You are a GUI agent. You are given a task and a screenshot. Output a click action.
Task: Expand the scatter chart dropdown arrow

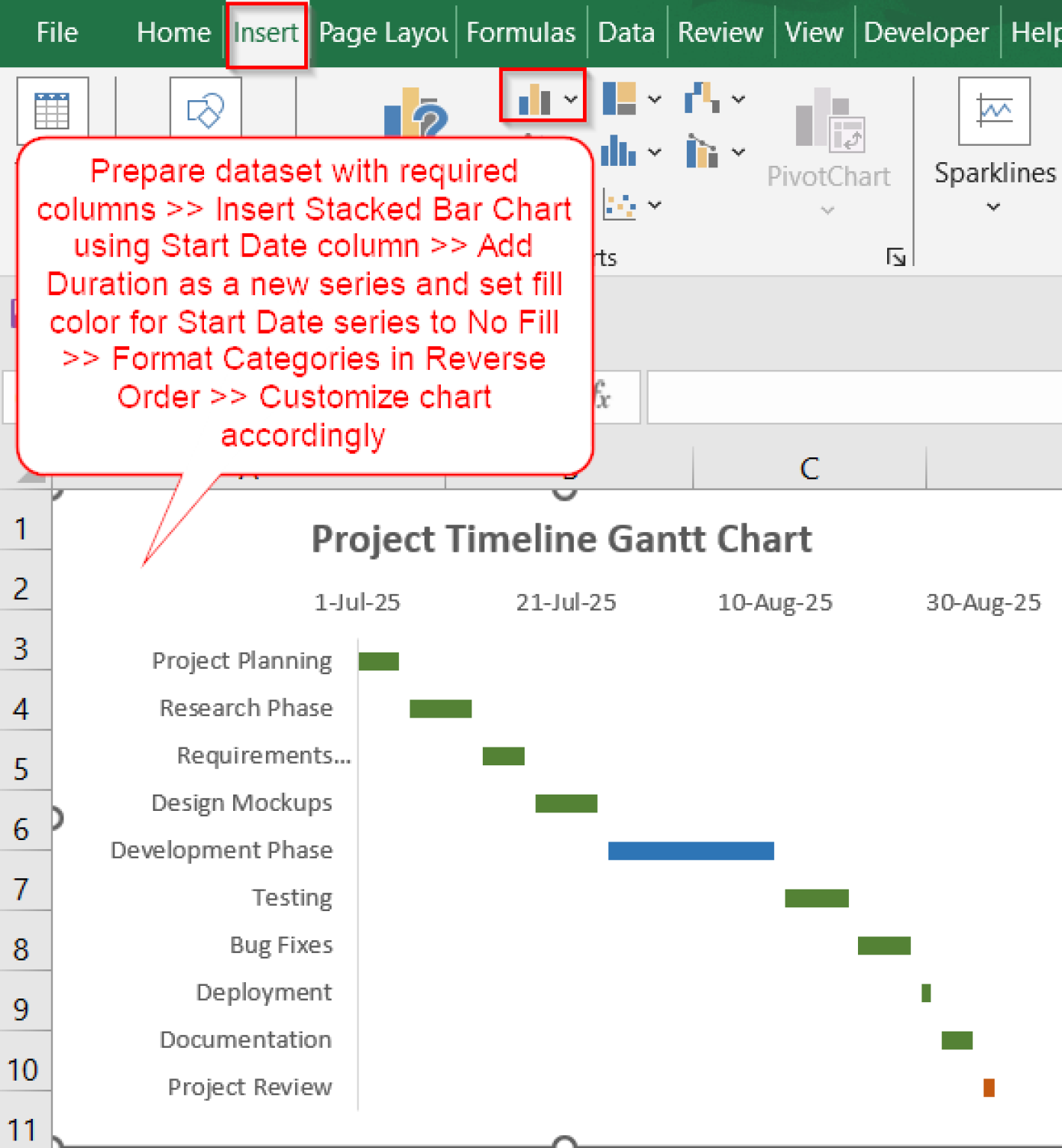pos(655,206)
